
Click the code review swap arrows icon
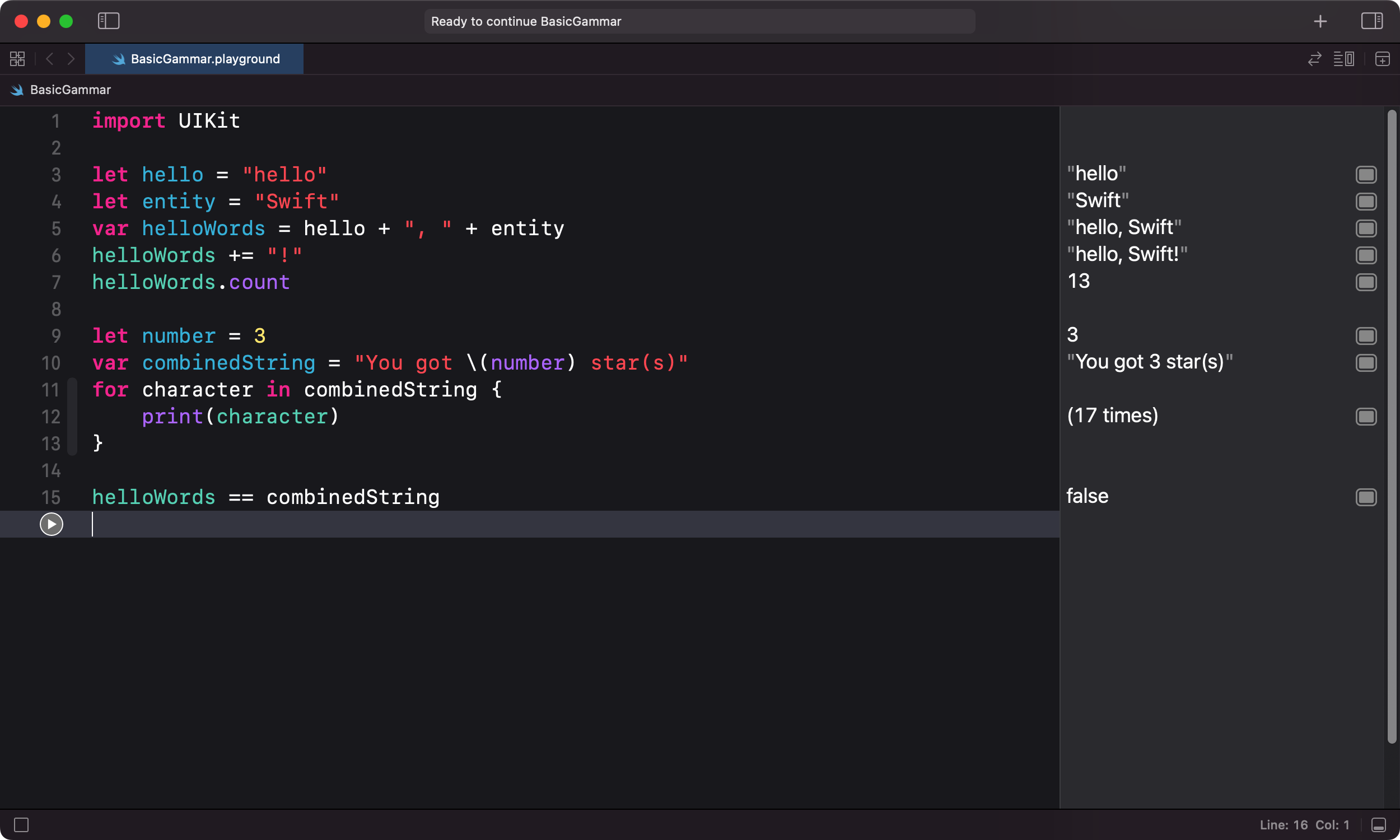click(x=1314, y=59)
